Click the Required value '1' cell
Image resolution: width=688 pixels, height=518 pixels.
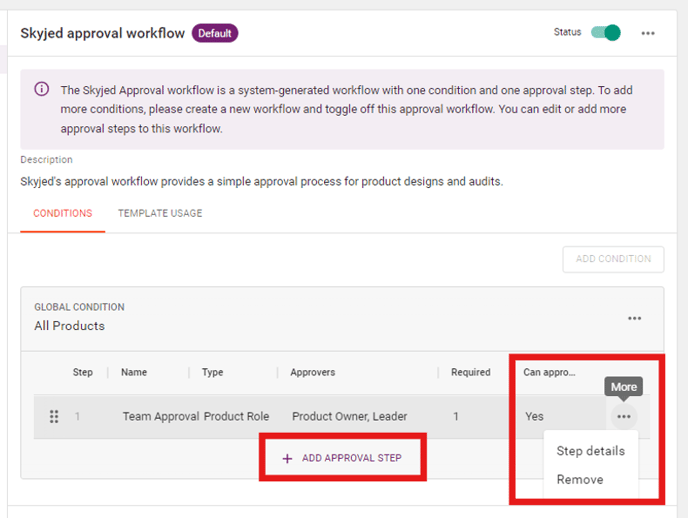[x=456, y=416]
